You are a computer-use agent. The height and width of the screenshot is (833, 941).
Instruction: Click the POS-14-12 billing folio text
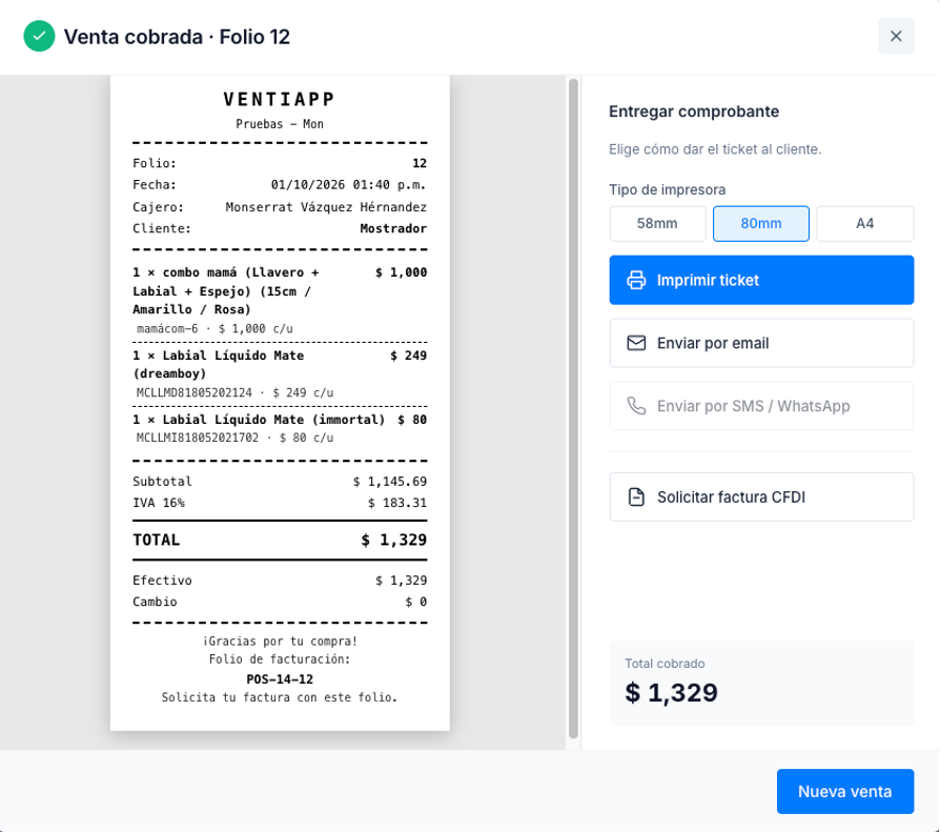click(280, 679)
